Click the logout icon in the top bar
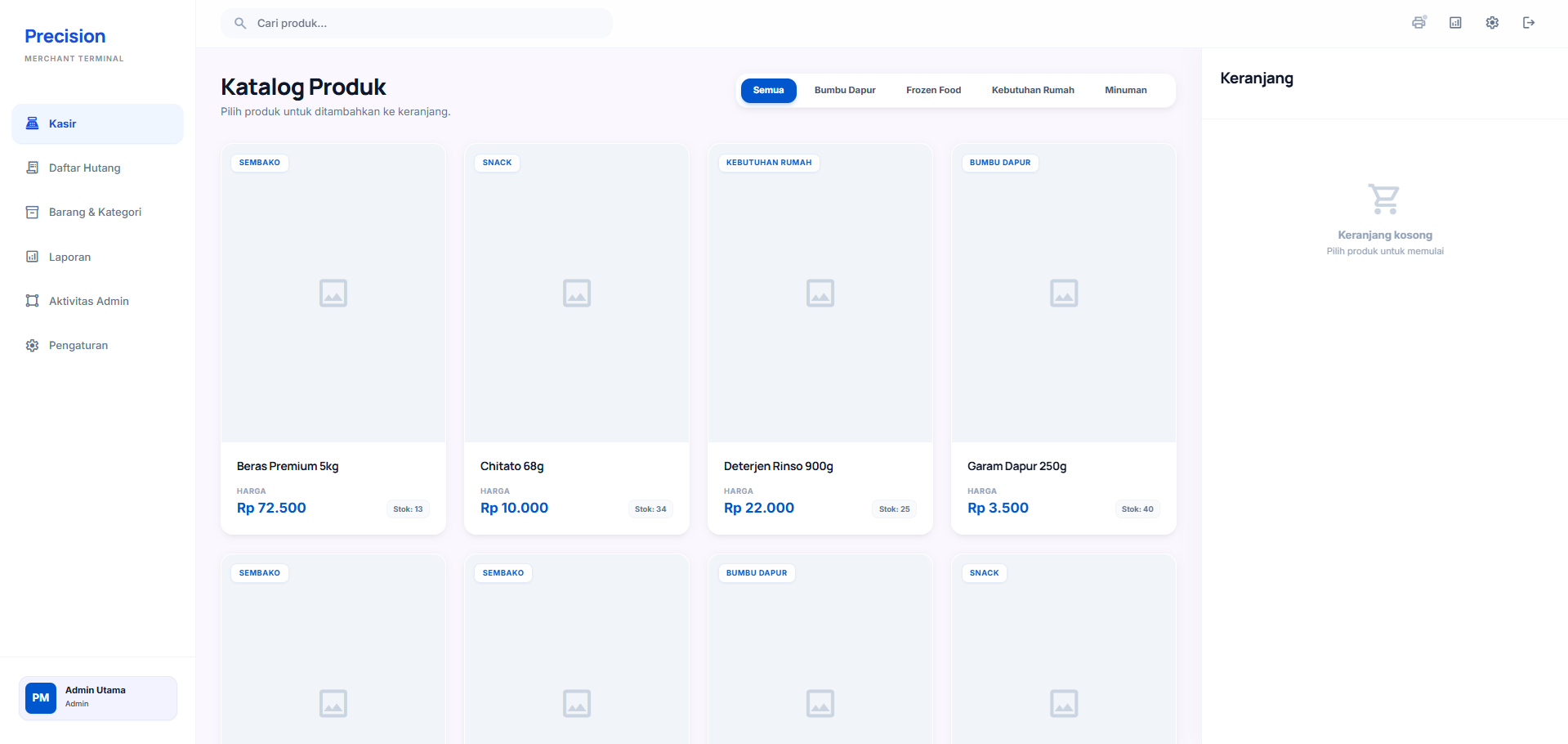 1529,23
